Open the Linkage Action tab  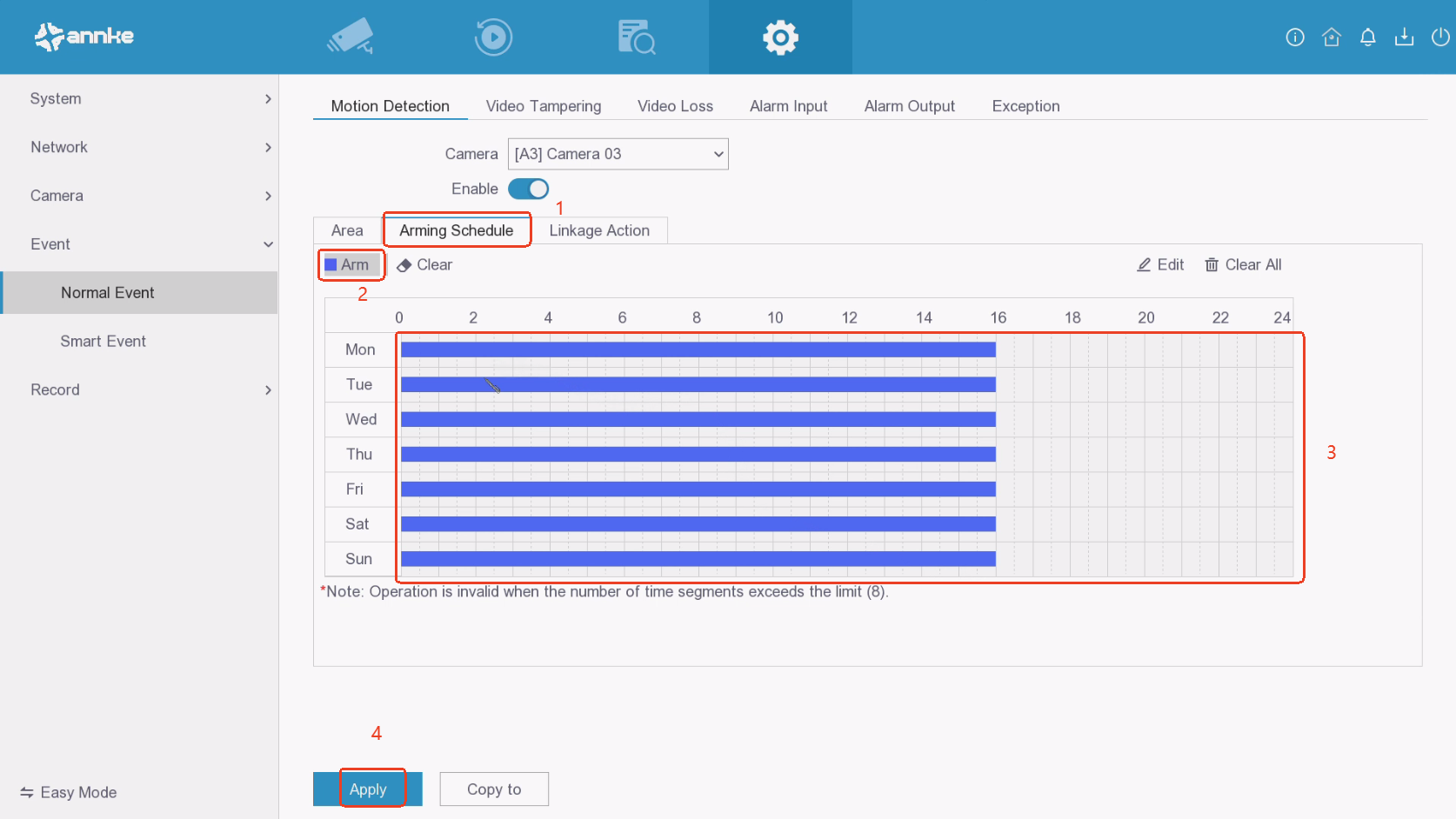[598, 230]
